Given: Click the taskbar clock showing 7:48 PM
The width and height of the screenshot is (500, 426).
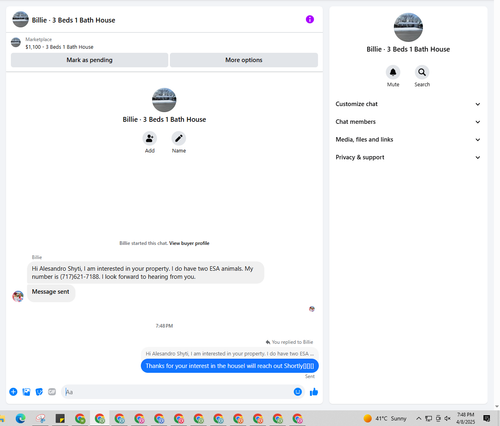Looking at the screenshot, I should (465, 418).
